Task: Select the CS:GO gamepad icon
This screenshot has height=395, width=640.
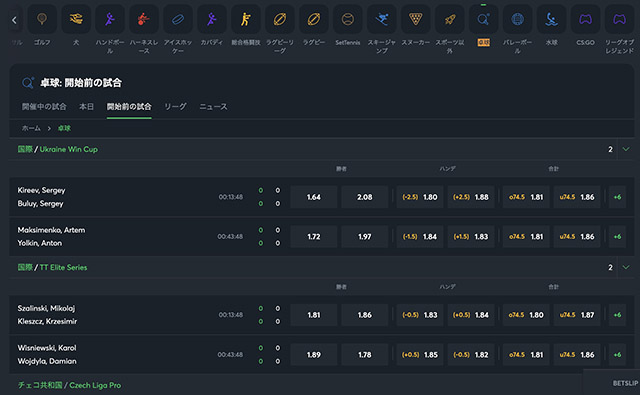Action: coord(585,19)
